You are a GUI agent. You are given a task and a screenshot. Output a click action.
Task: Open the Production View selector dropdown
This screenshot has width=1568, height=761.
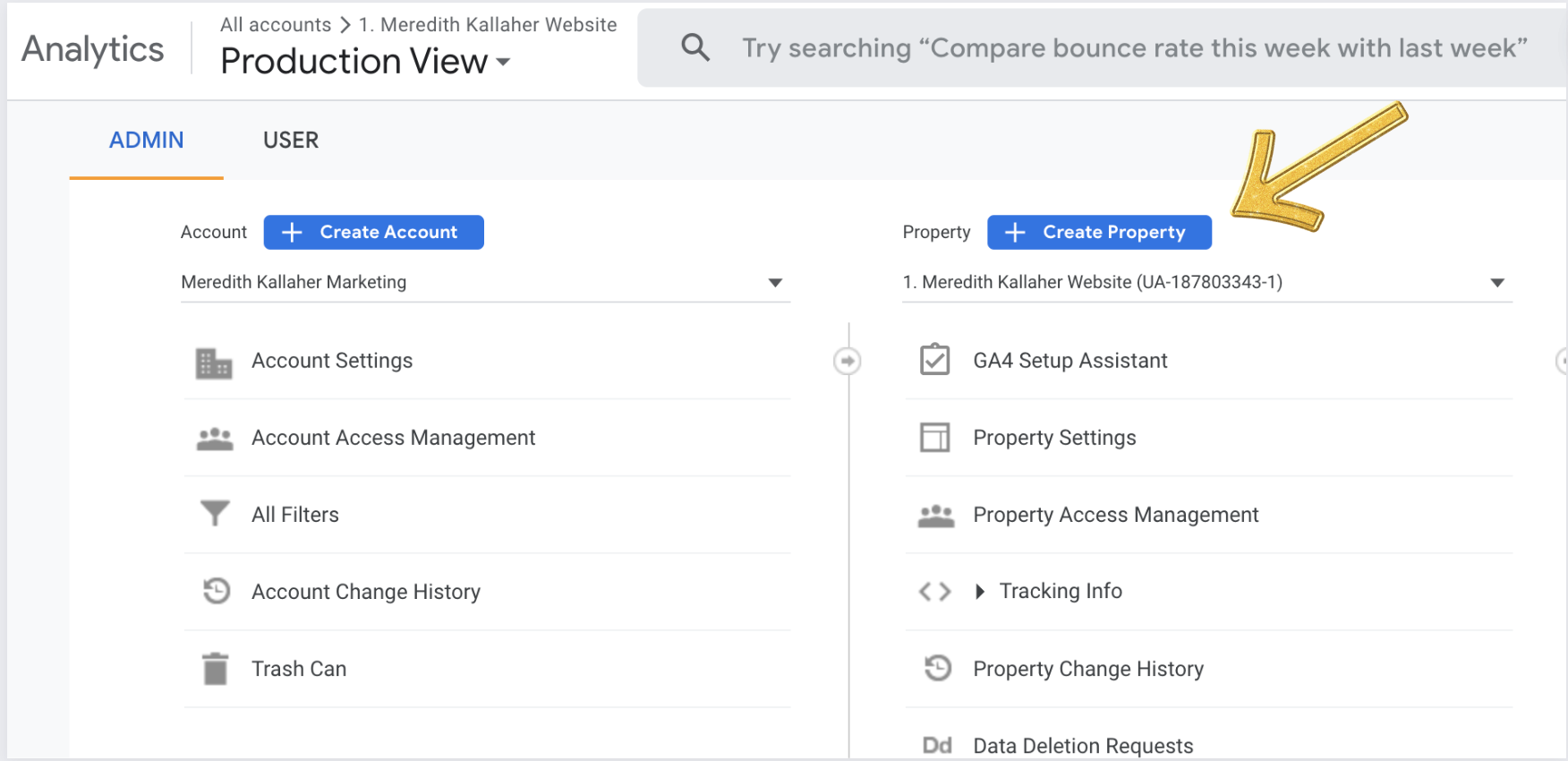[x=365, y=61]
